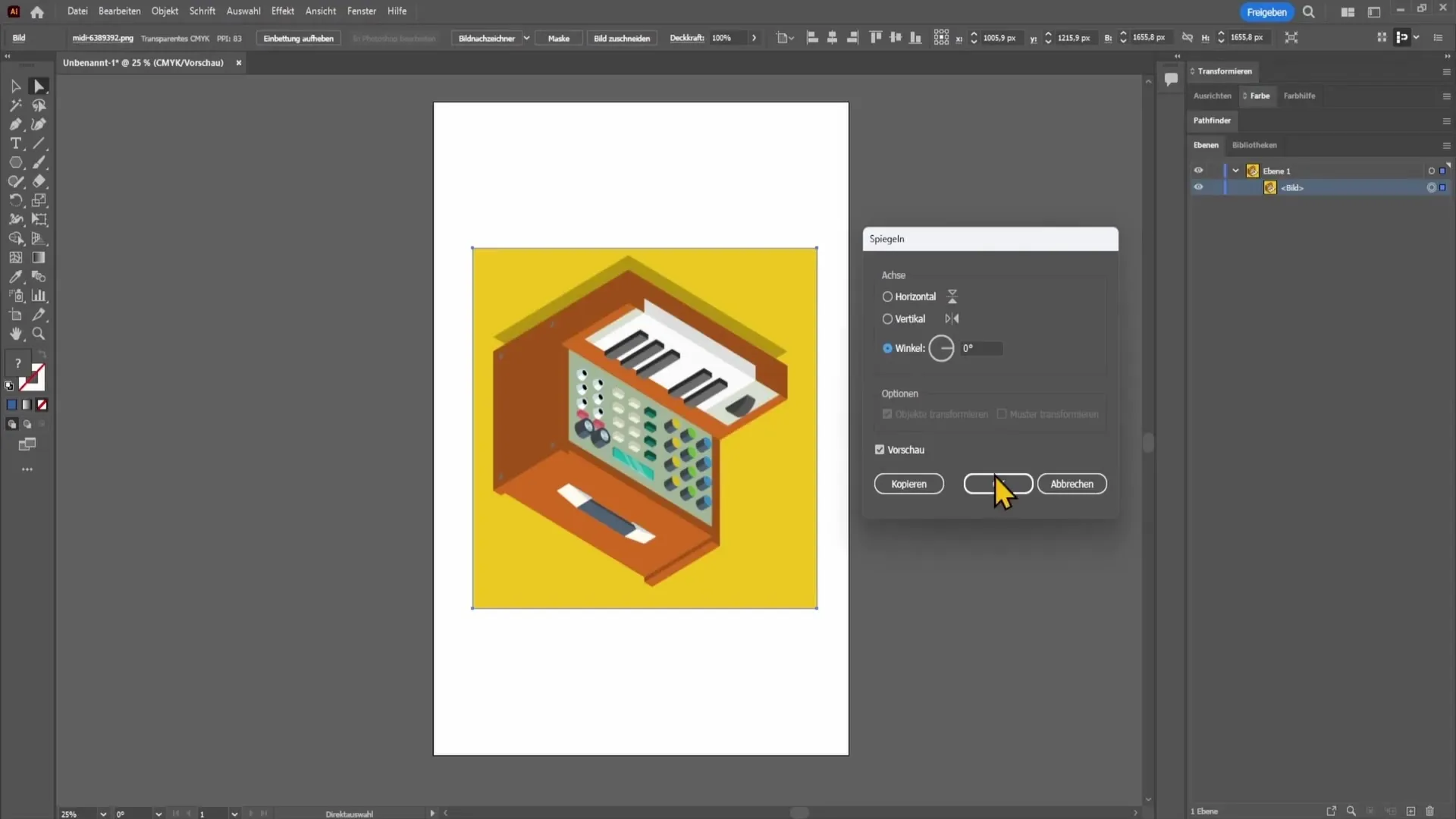Open the Fenster menu
The width and height of the screenshot is (1456, 819).
[362, 11]
